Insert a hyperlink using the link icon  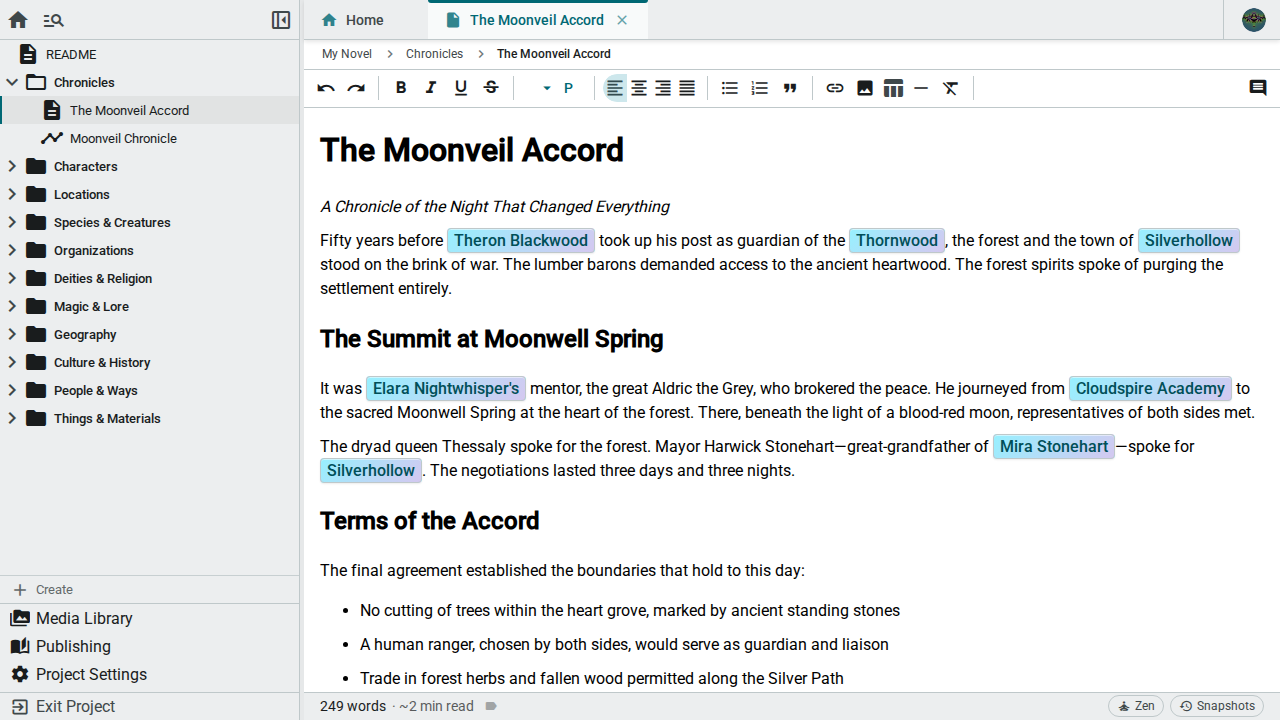(835, 88)
